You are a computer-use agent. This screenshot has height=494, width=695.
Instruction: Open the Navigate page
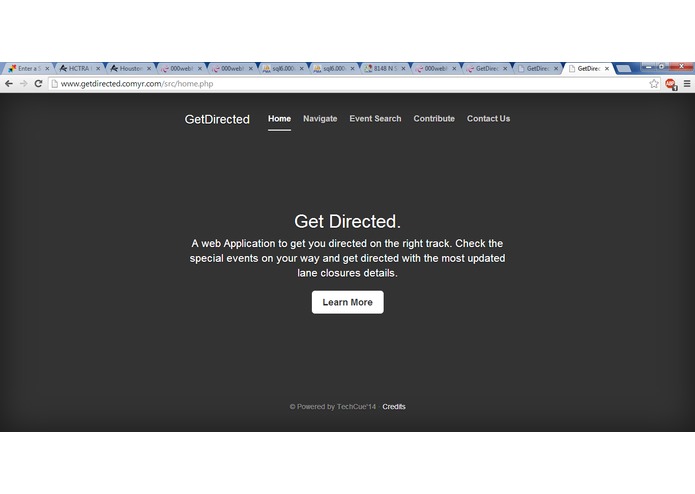[x=320, y=119]
